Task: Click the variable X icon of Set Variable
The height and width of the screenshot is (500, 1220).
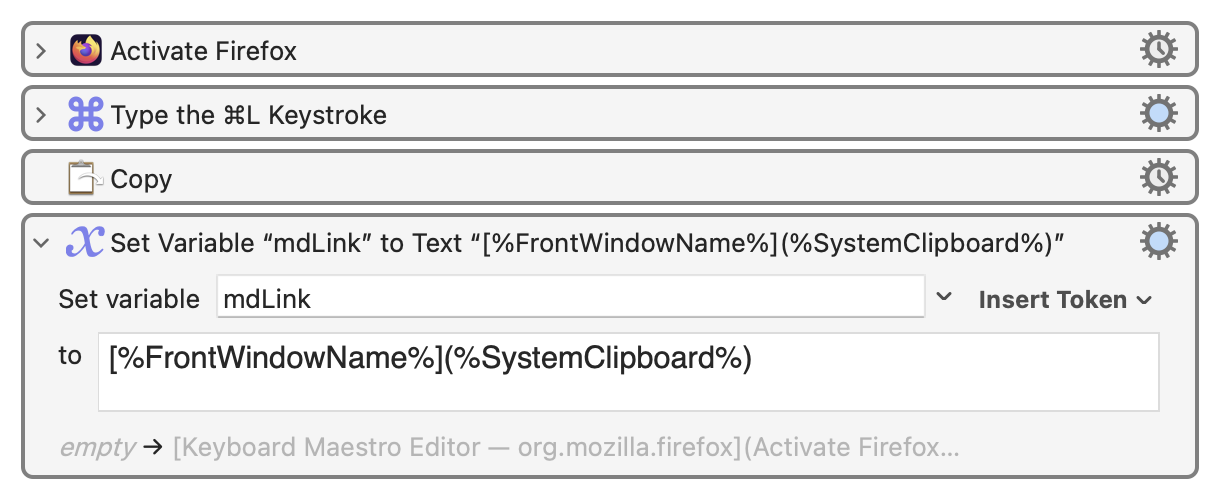Action: [86, 241]
